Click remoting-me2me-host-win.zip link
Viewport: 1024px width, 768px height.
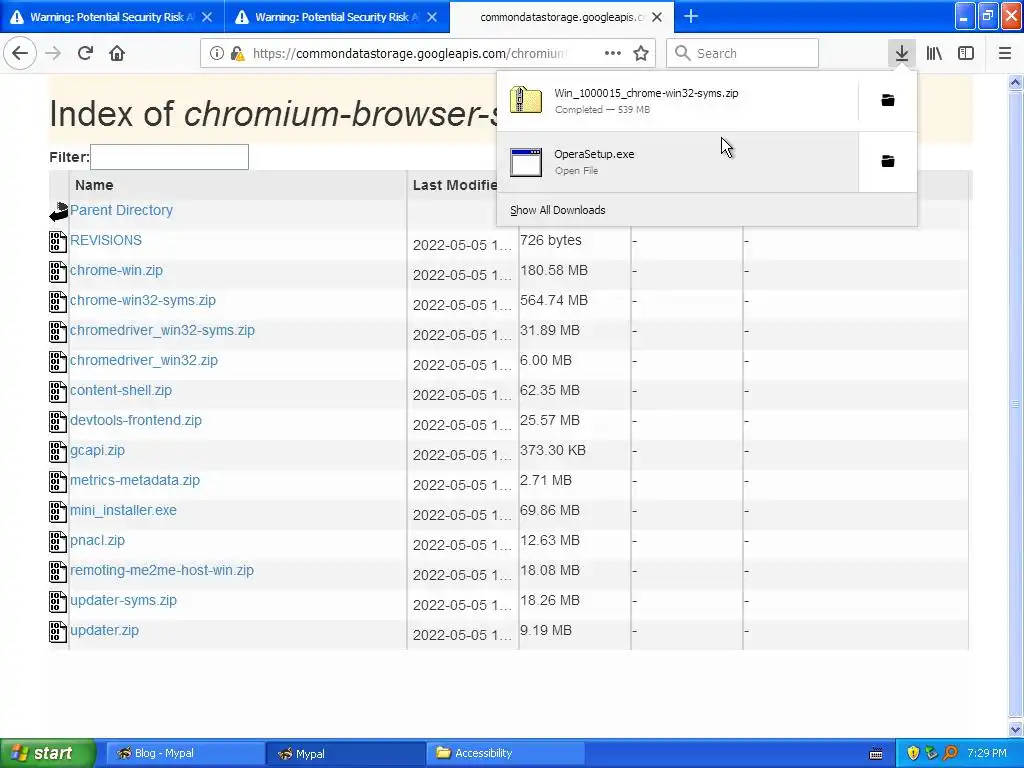161,571
